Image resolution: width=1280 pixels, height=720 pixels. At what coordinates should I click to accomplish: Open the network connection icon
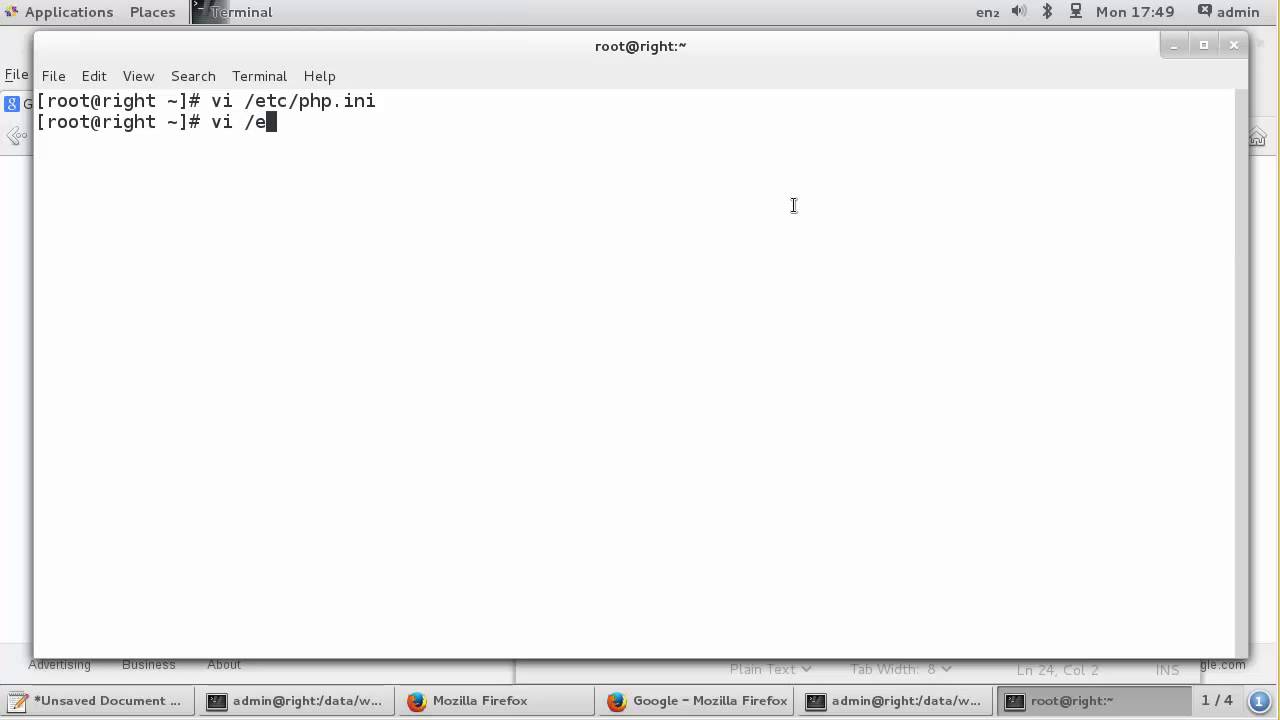click(x=1076, y=12)
